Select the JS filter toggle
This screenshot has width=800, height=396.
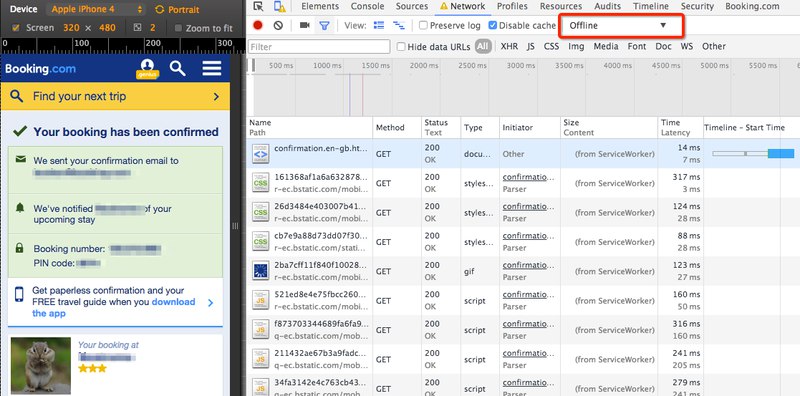(531, 46)
